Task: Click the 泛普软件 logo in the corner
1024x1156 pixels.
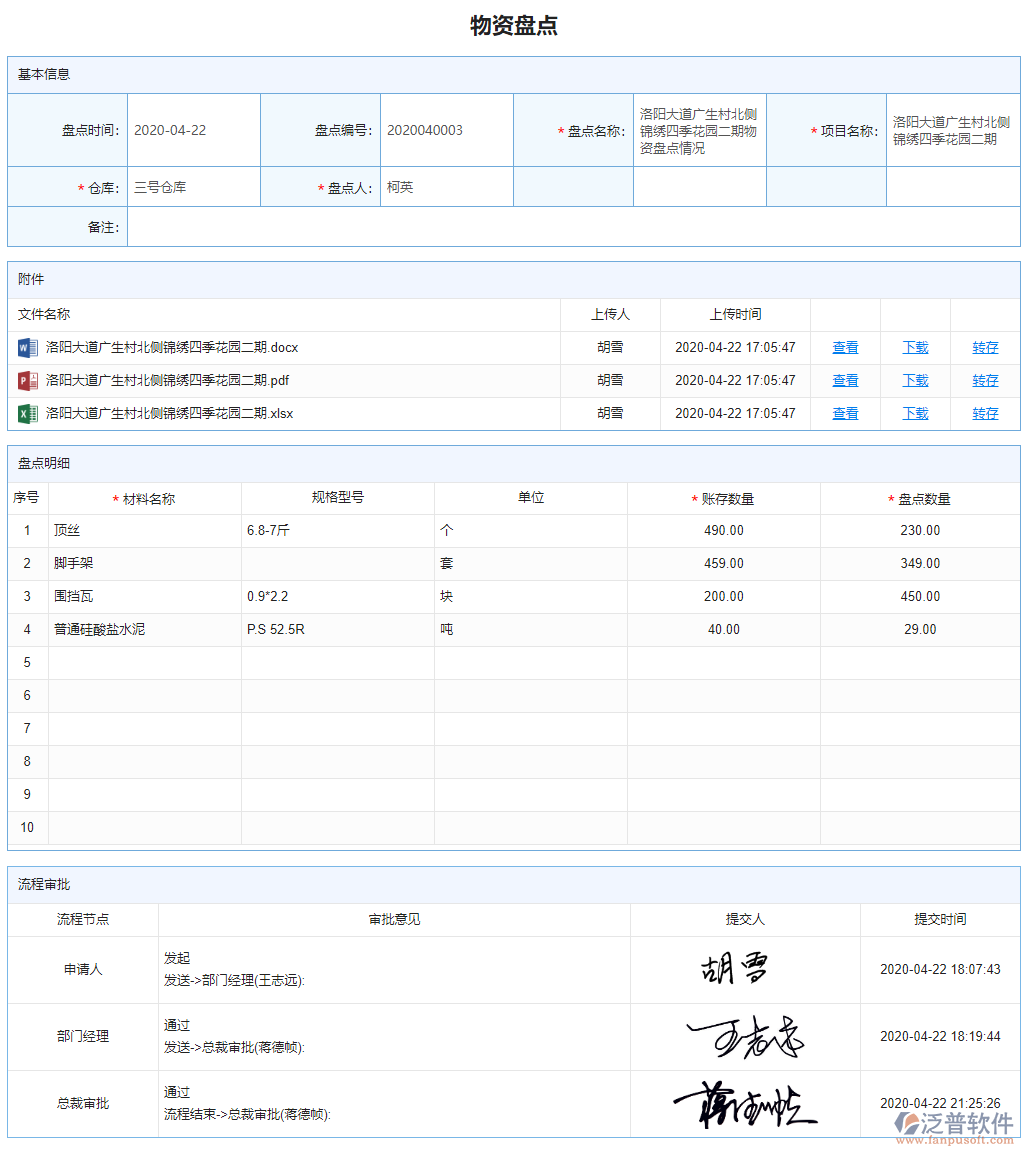Action: point(954,1123)
